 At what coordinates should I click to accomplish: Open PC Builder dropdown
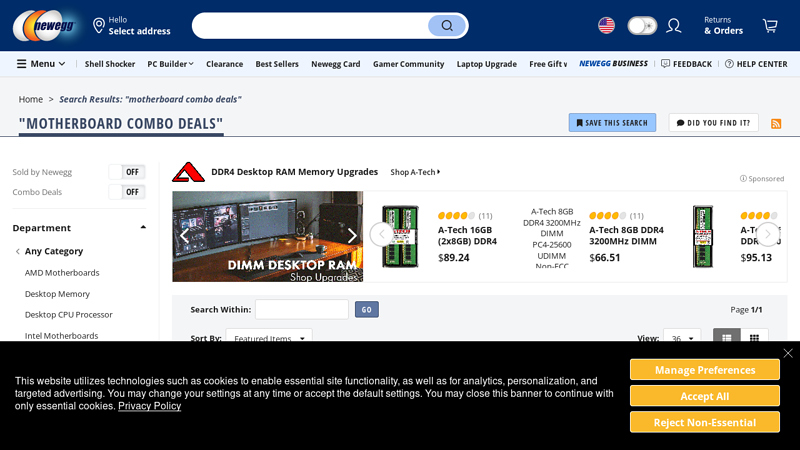[x=170, y=64]
